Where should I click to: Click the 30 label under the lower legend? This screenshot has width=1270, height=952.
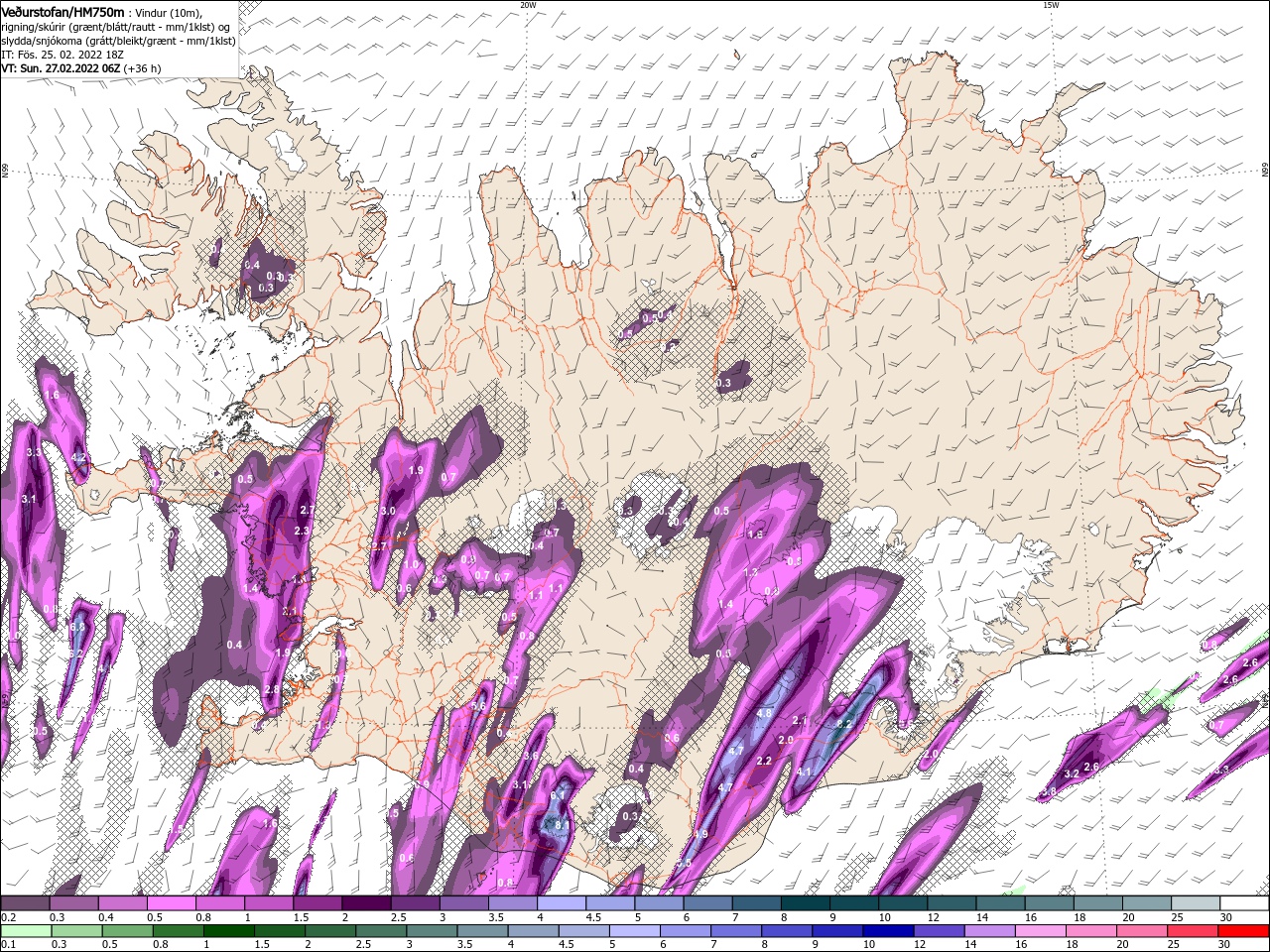(1223, 945)
